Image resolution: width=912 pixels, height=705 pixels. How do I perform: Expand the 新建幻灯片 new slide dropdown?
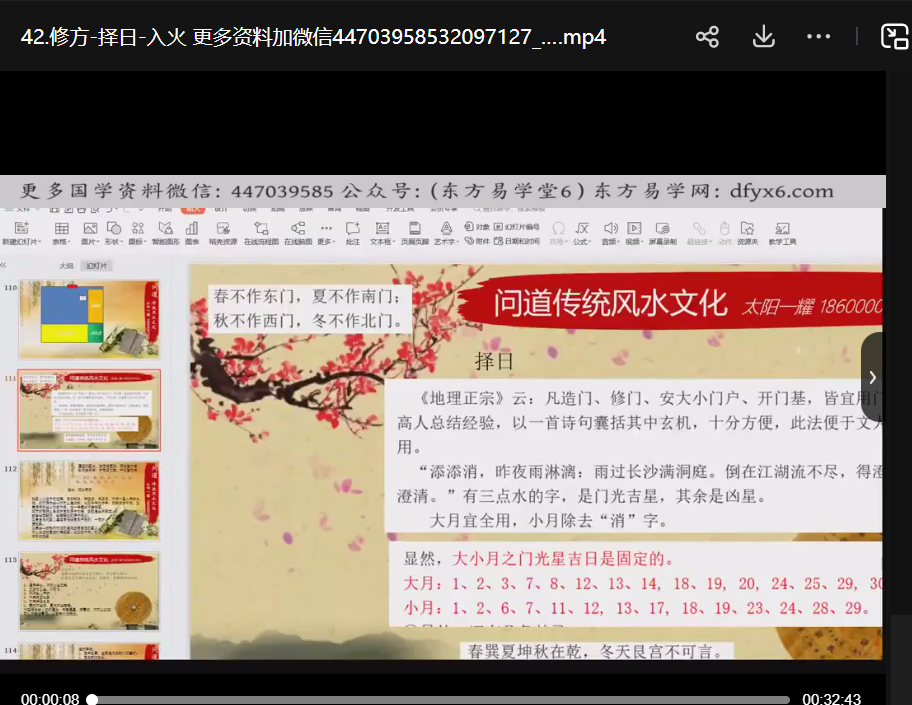click(21, 242)
